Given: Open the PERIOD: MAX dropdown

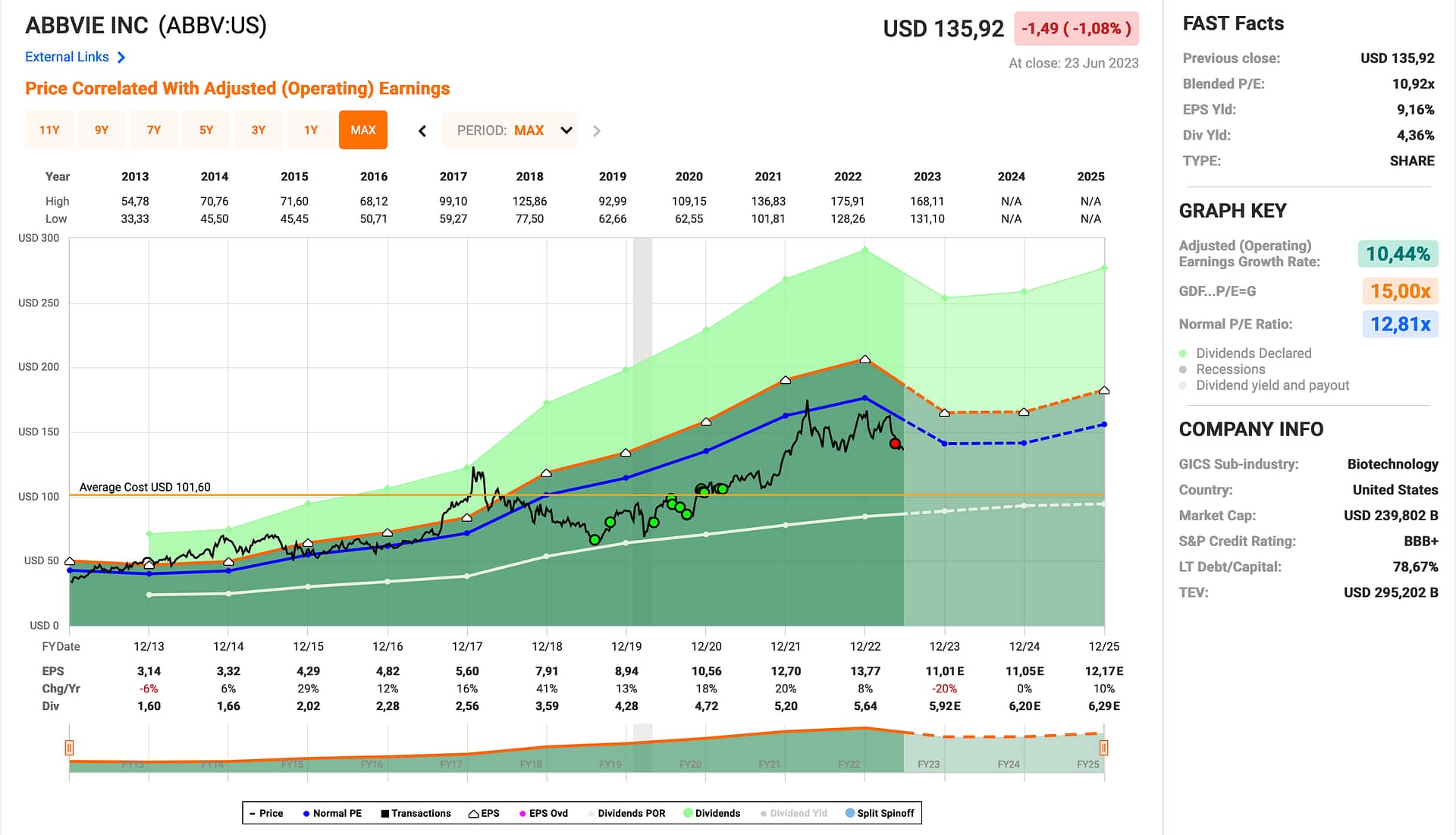Looking at the screenshot, I should pos(510,130).
